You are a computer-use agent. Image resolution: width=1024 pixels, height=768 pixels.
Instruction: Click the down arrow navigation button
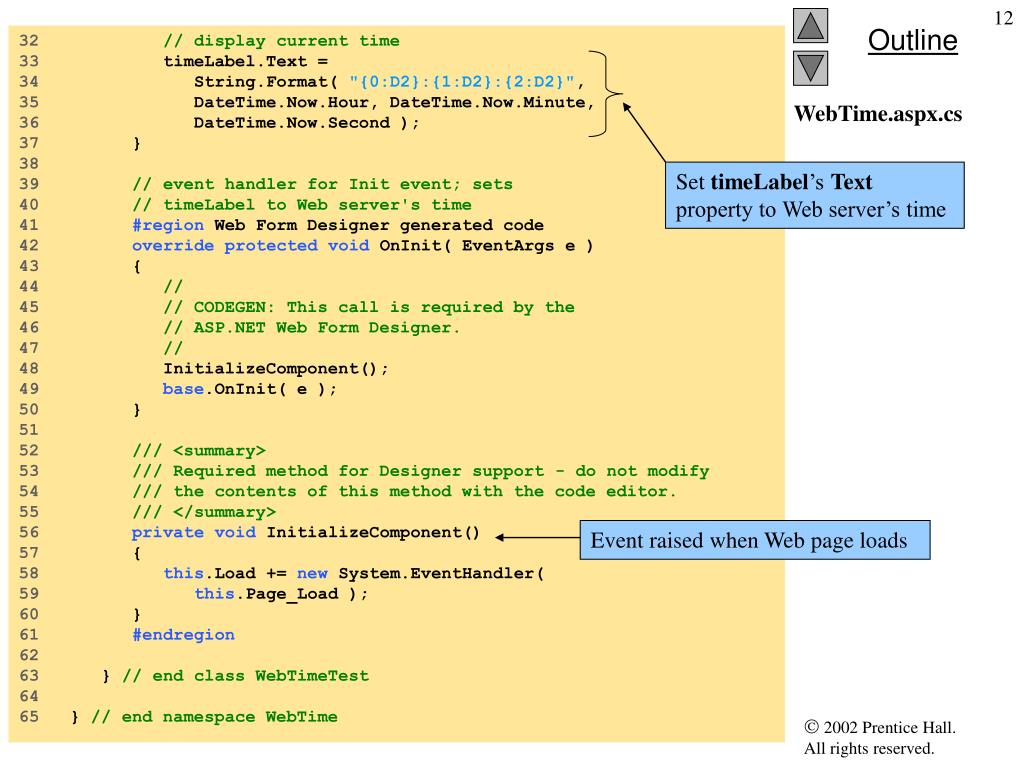coord(810,69)
